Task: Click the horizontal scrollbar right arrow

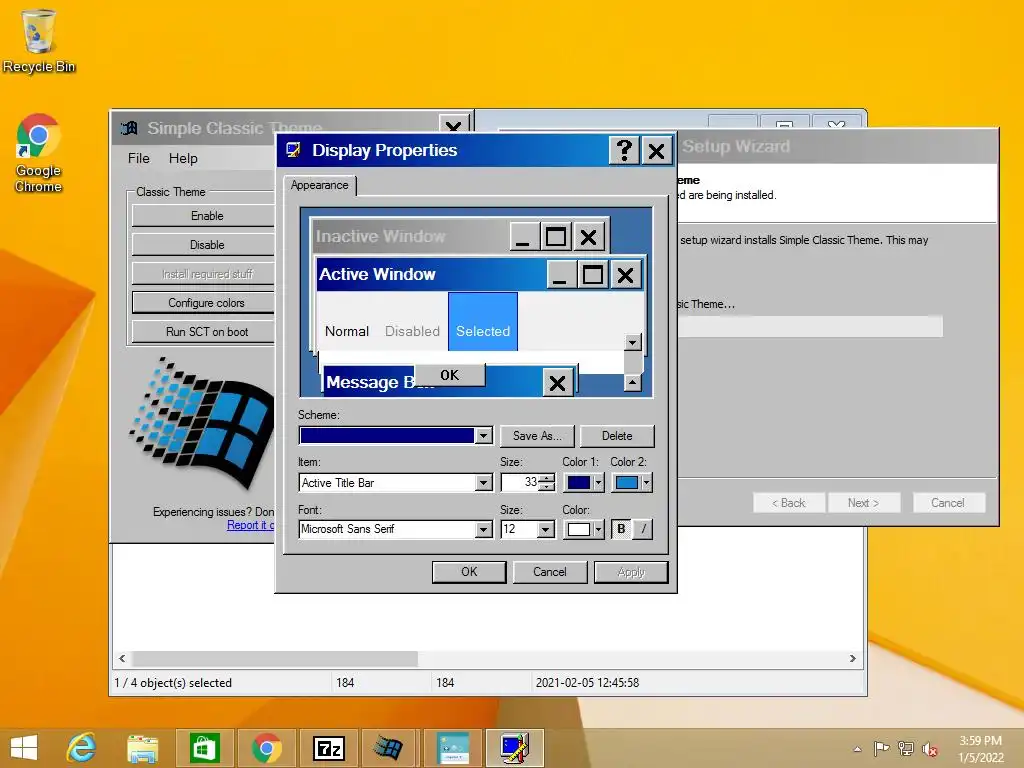Action: tap(852, 658)
